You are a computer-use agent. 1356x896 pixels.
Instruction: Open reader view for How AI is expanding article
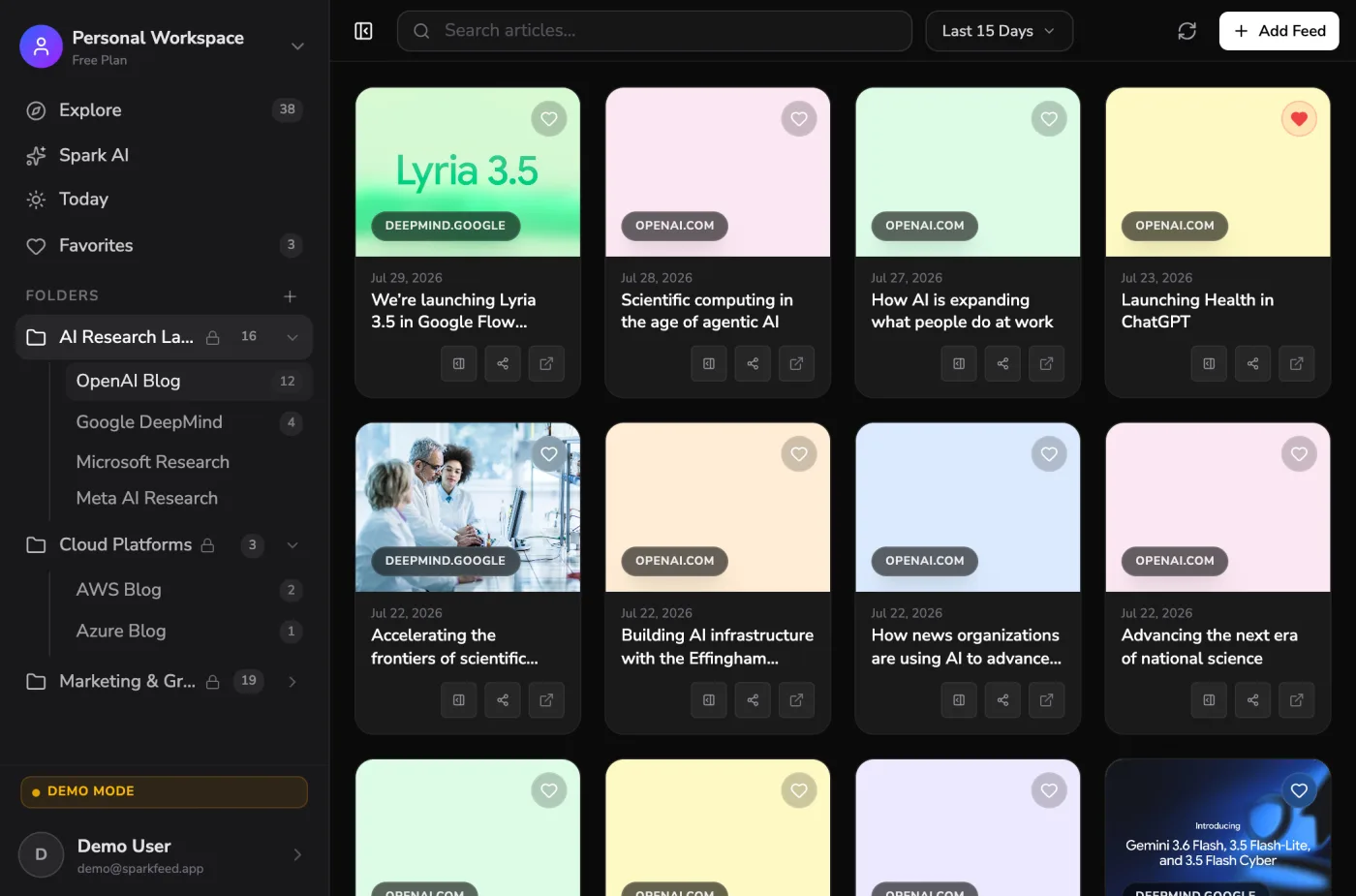959,363
